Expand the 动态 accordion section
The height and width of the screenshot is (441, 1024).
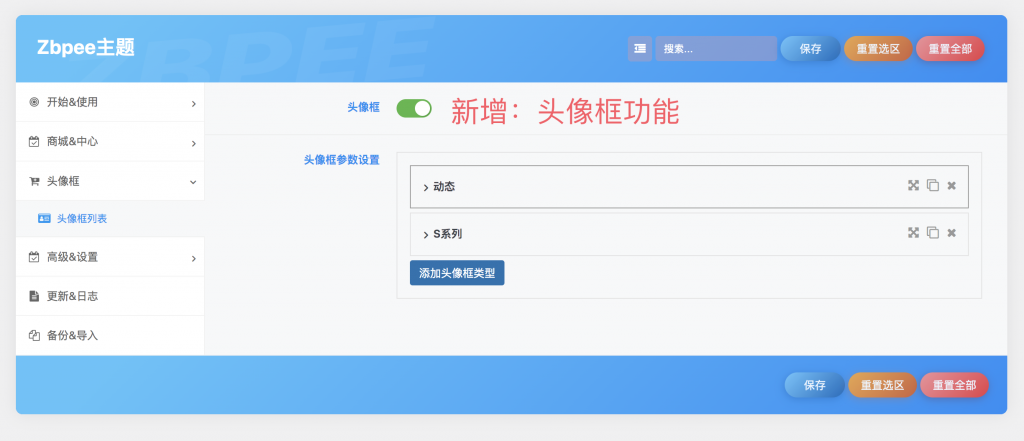(444, 187)
